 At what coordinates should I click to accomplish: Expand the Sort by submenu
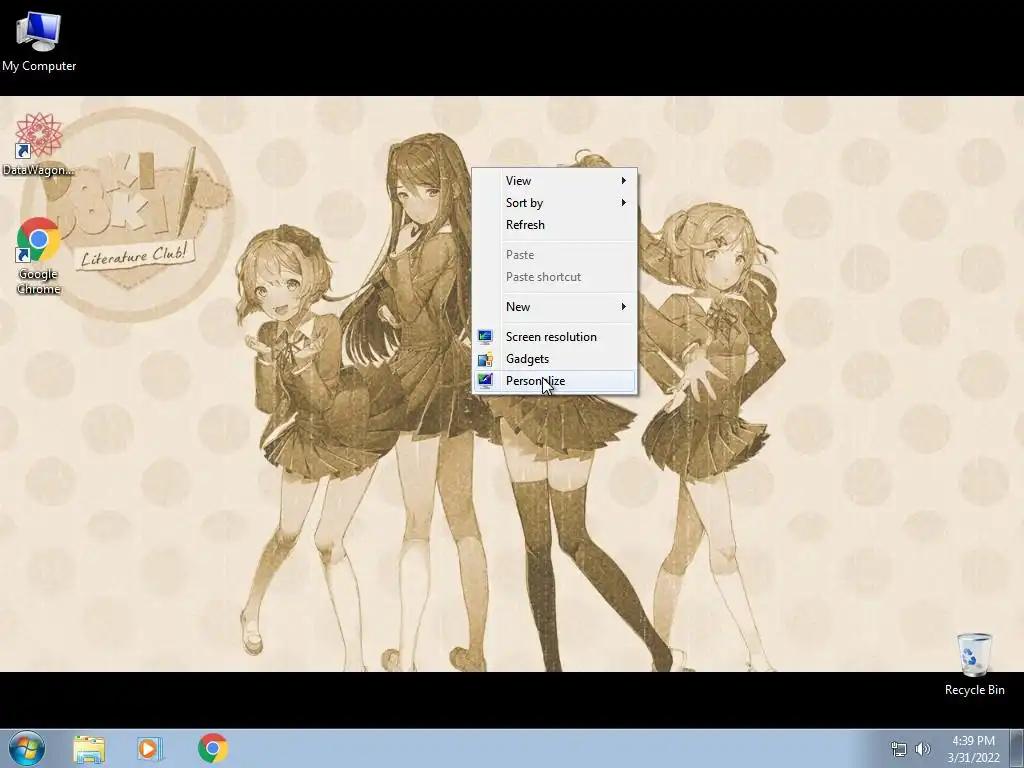coord(554,203)
